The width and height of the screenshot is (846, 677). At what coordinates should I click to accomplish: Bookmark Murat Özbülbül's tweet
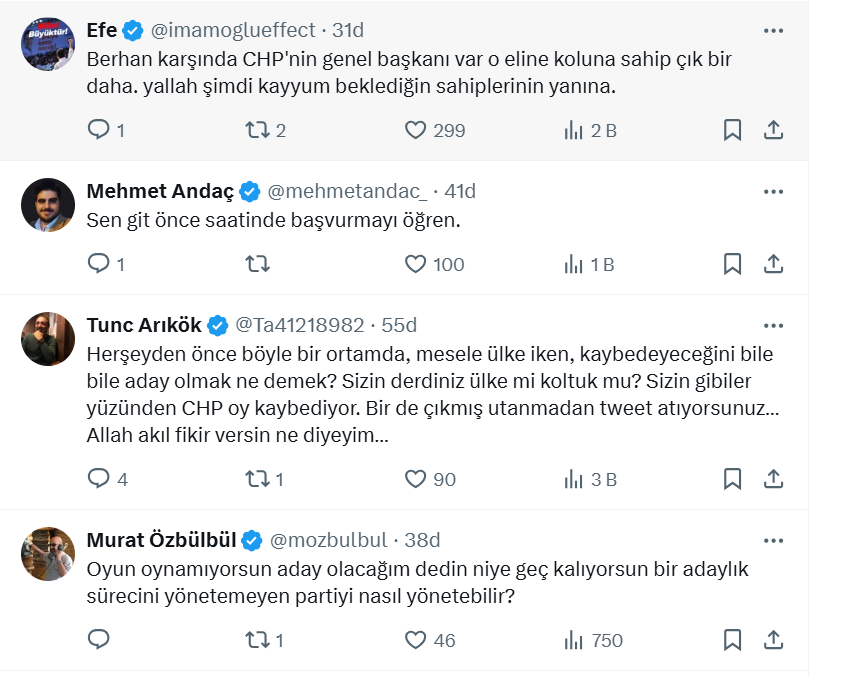coord(732,640)
